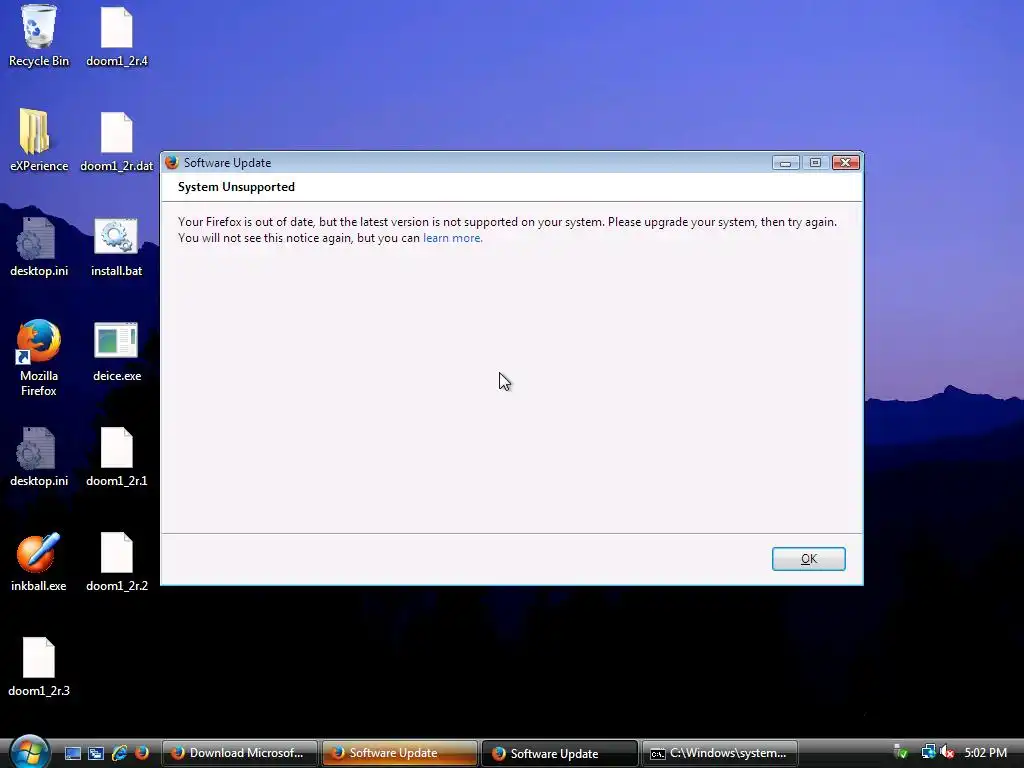
Task: Minimize the Software Update window
Action: tap(786, 163)
